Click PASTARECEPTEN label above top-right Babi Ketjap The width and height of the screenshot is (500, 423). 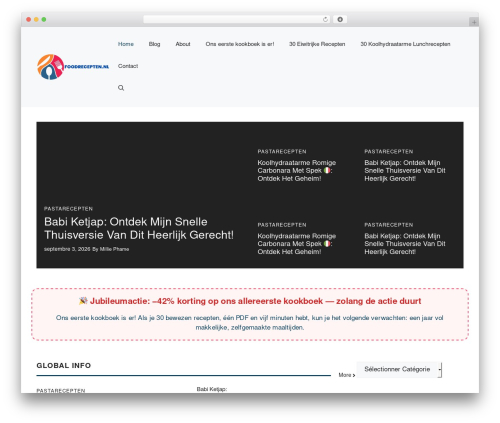(389, 151)
